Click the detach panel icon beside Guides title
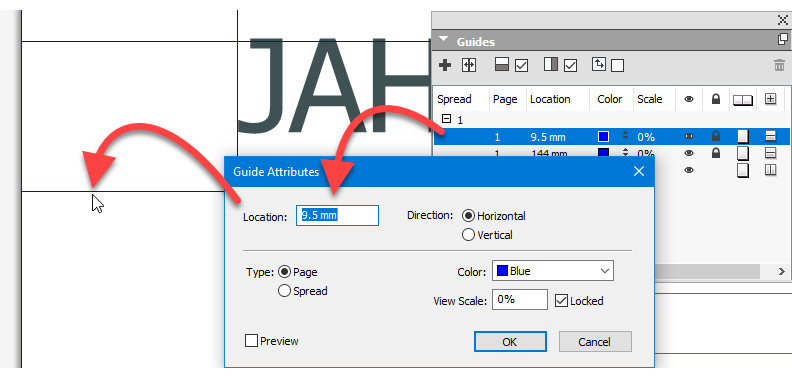This screenshot has height=380, width=792. (782, 38)
